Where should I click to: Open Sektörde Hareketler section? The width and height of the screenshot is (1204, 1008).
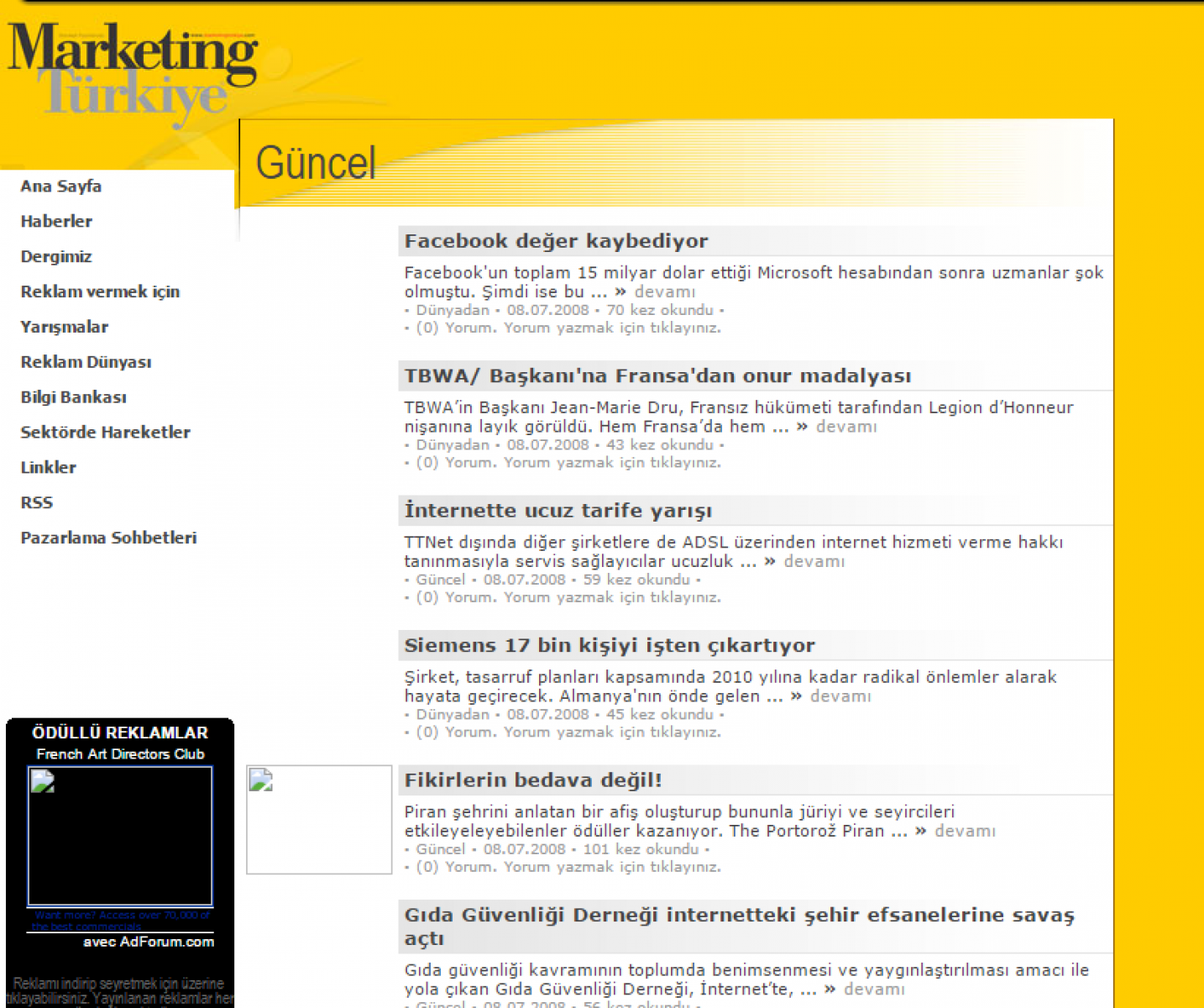105,433
